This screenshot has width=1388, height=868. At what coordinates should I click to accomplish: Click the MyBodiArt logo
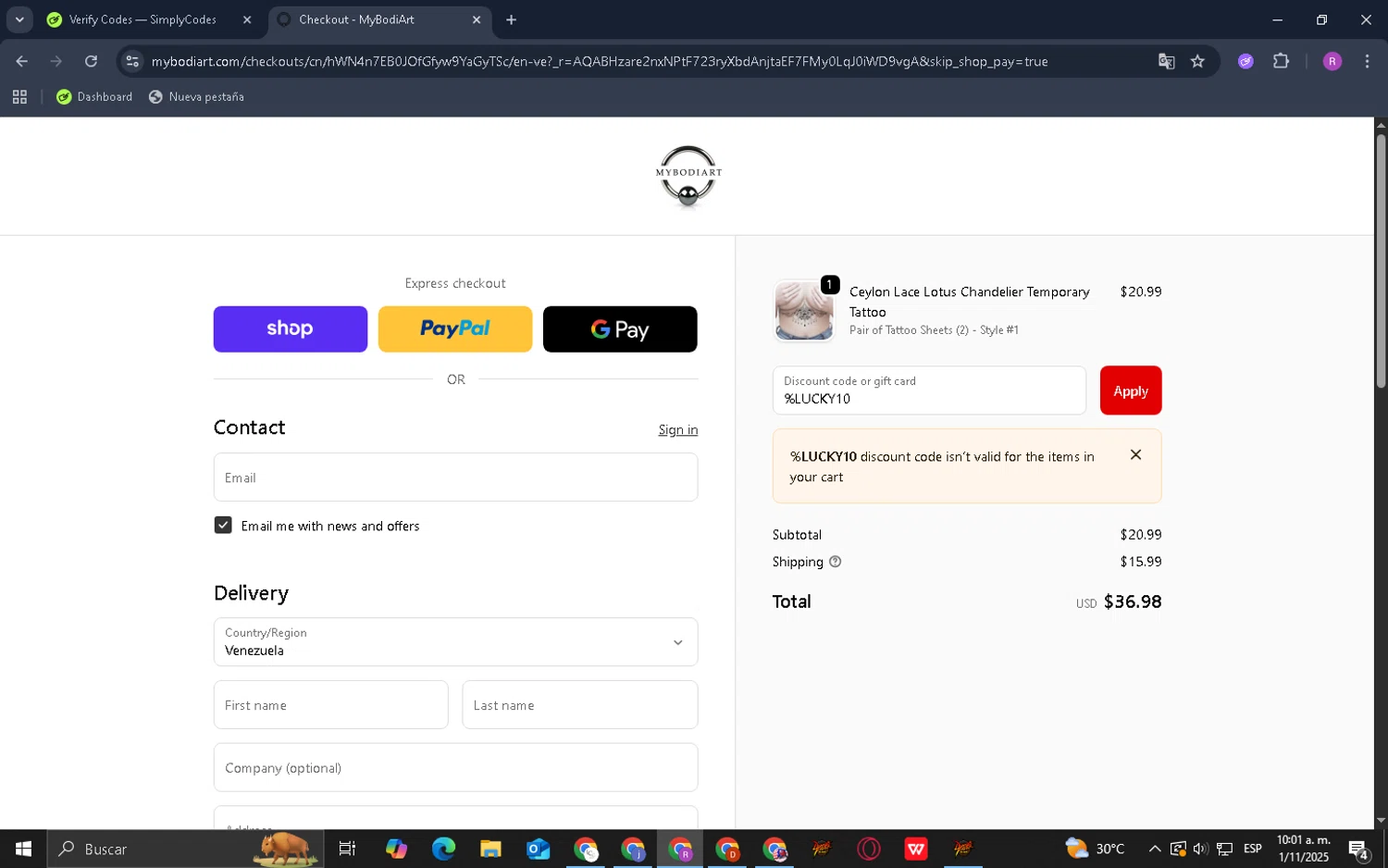point(688,176)
